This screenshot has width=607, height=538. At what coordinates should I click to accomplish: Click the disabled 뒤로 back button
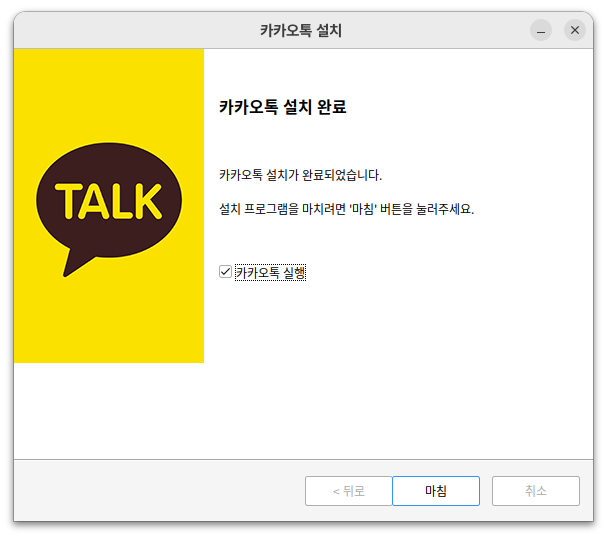pos(349,491)
